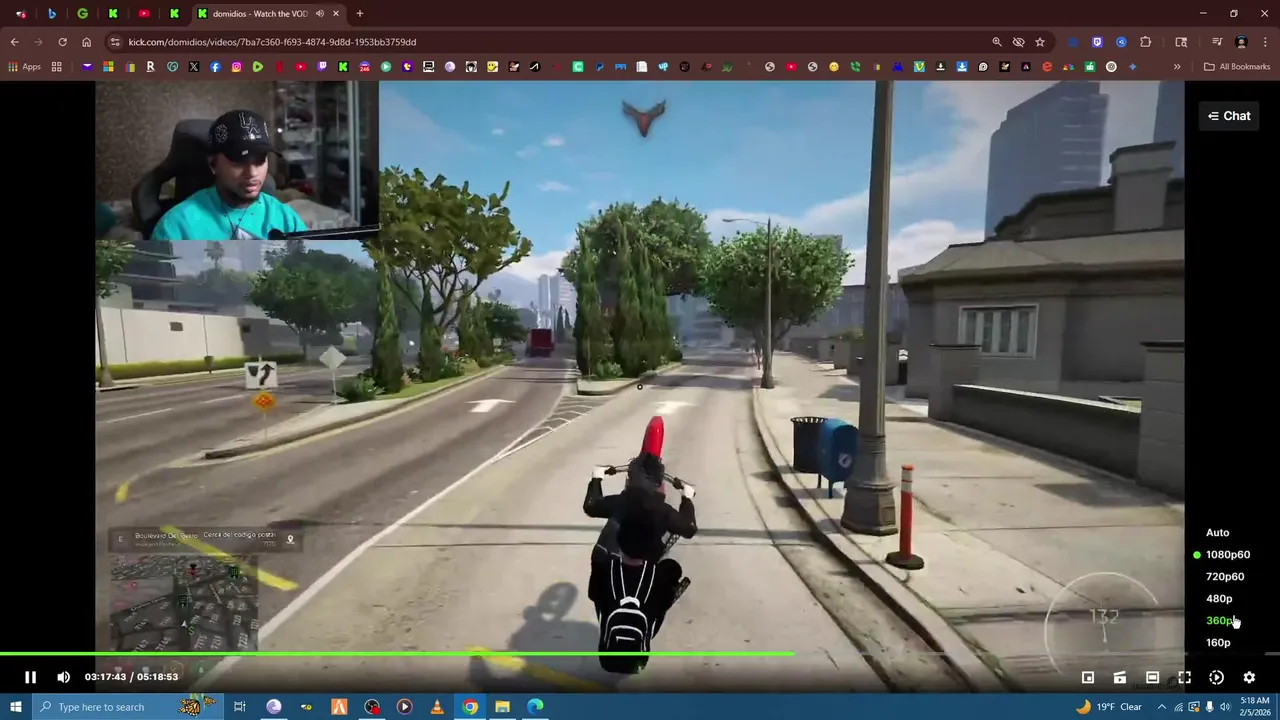Viewport: 1280px width, 720px height.
Task: View site information for kick.com
Action: pyautogui.click(x=115, y=42)
